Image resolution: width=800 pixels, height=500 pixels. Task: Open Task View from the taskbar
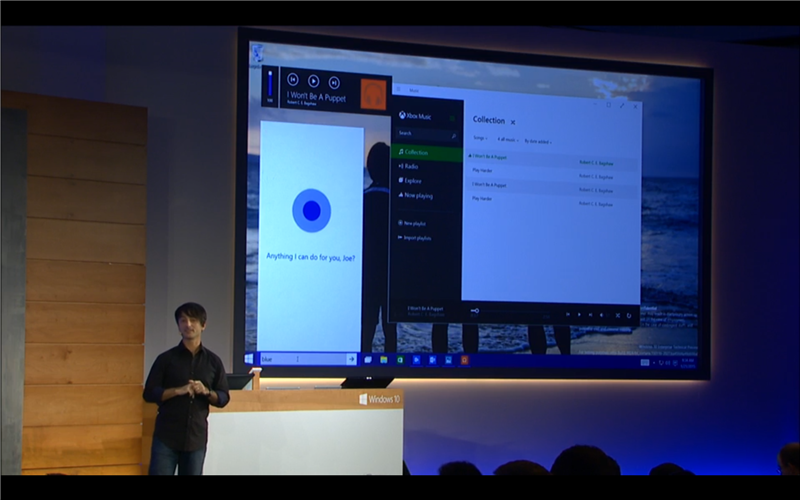pyautogui.click(x=367, y=360)
